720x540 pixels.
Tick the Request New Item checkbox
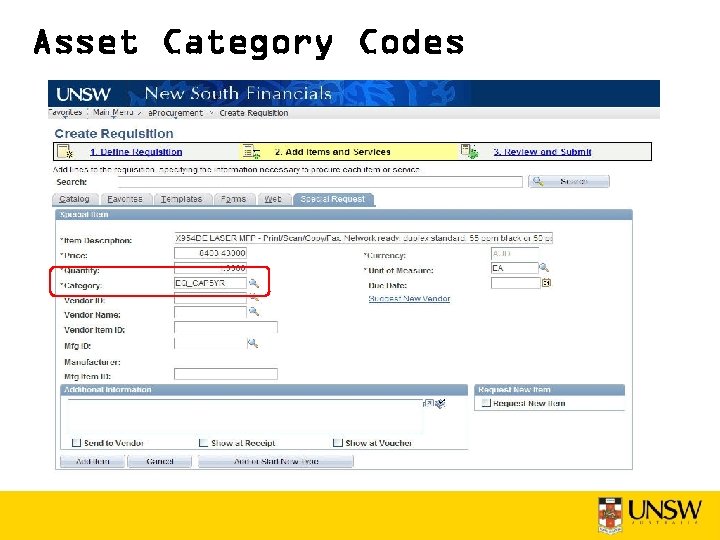coord(486,403)
